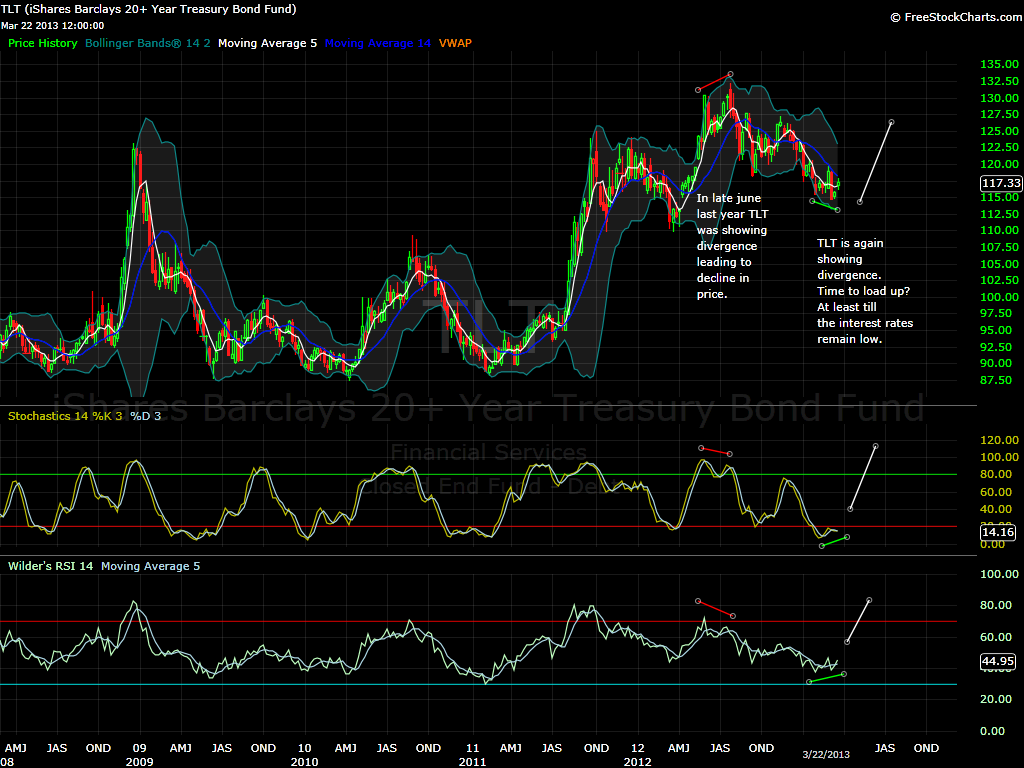The width and height of the screenshot is (1024, 768).
Task: Select the Stochastics 14 %K 3 label
Action: [65, 416]
